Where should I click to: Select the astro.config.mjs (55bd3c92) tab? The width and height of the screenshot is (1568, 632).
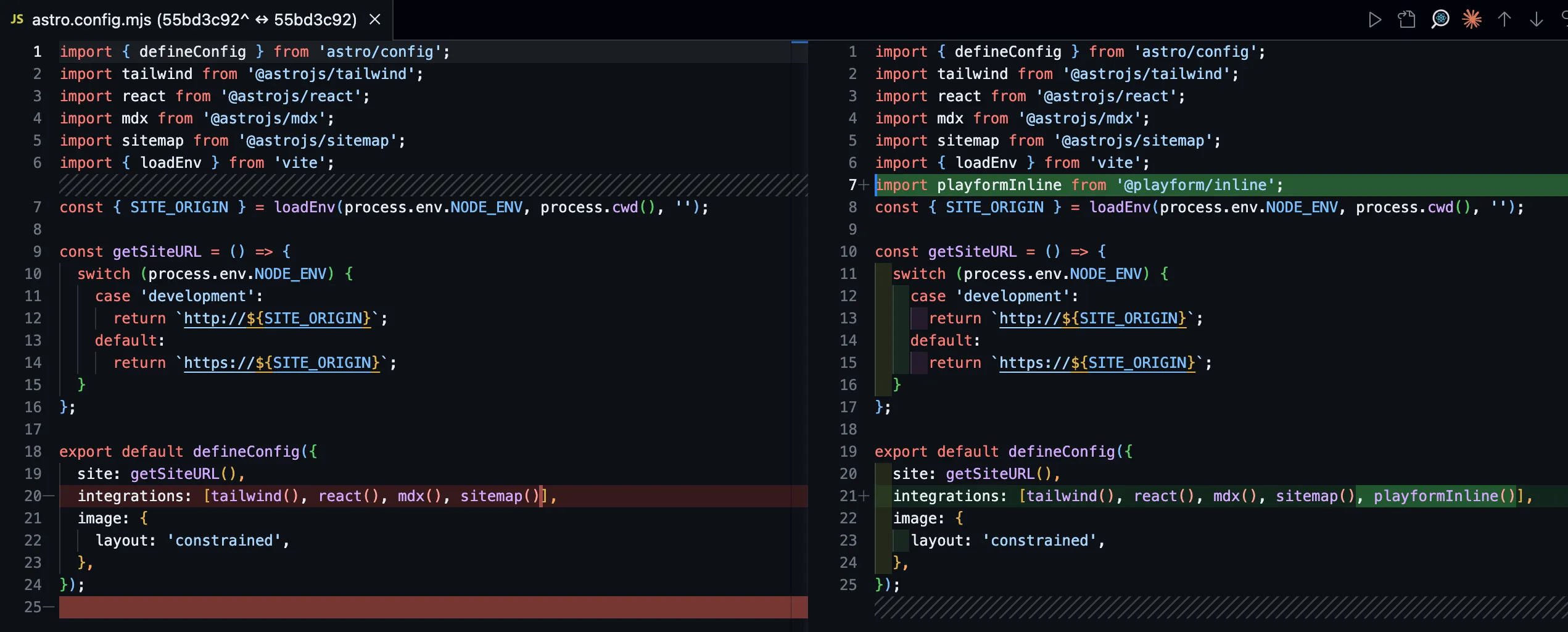pyautogui.click(x=194, y=20)
